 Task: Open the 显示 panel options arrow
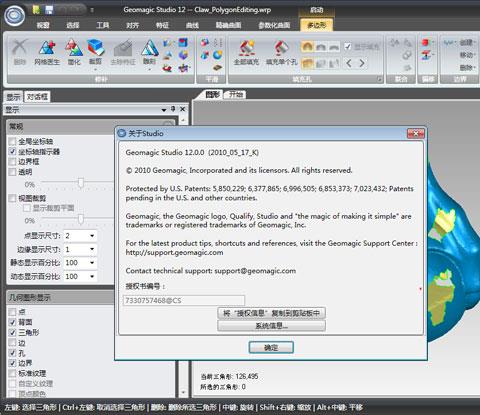[164, 110]
